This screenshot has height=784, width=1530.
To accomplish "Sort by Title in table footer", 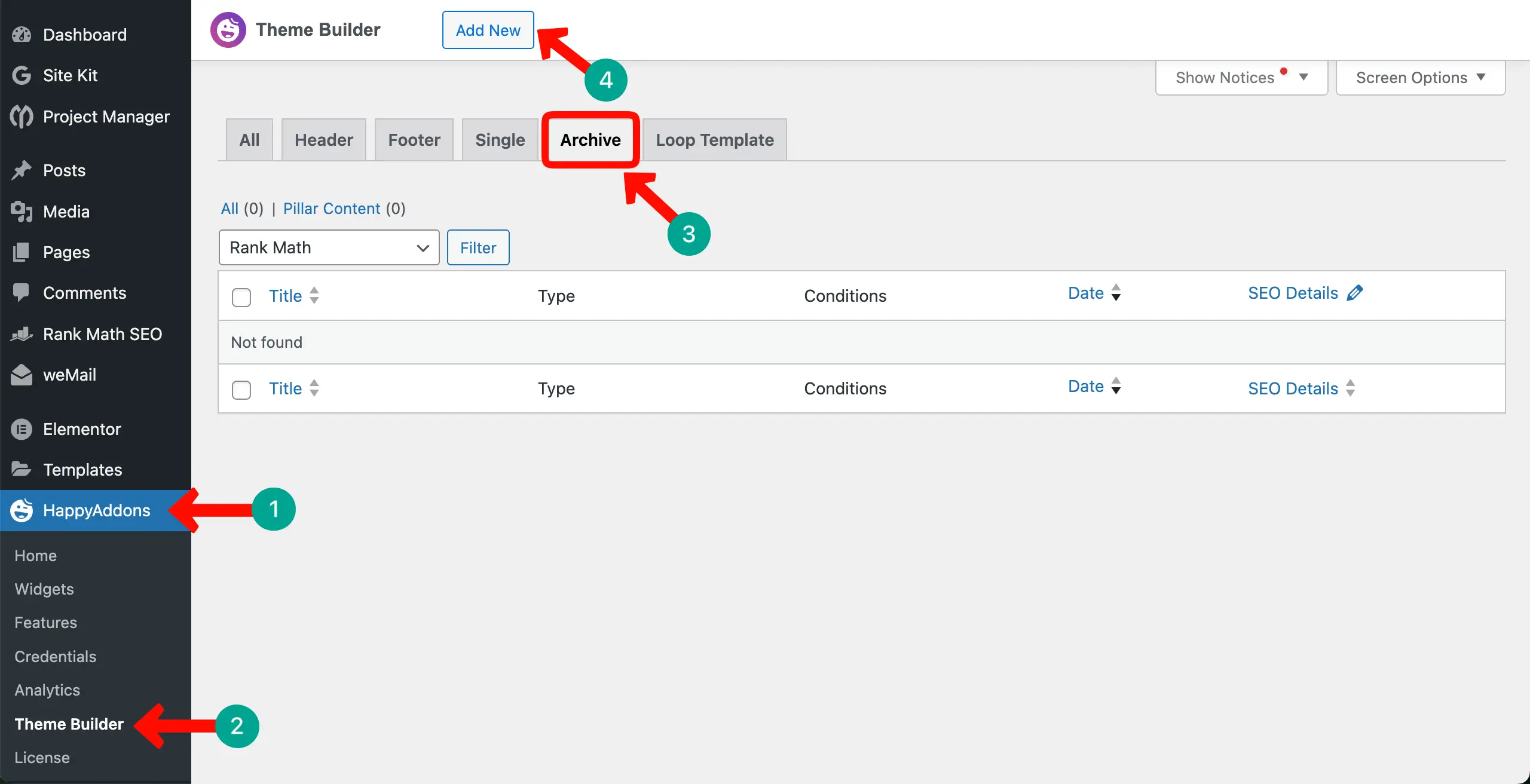I will [285, 388].
